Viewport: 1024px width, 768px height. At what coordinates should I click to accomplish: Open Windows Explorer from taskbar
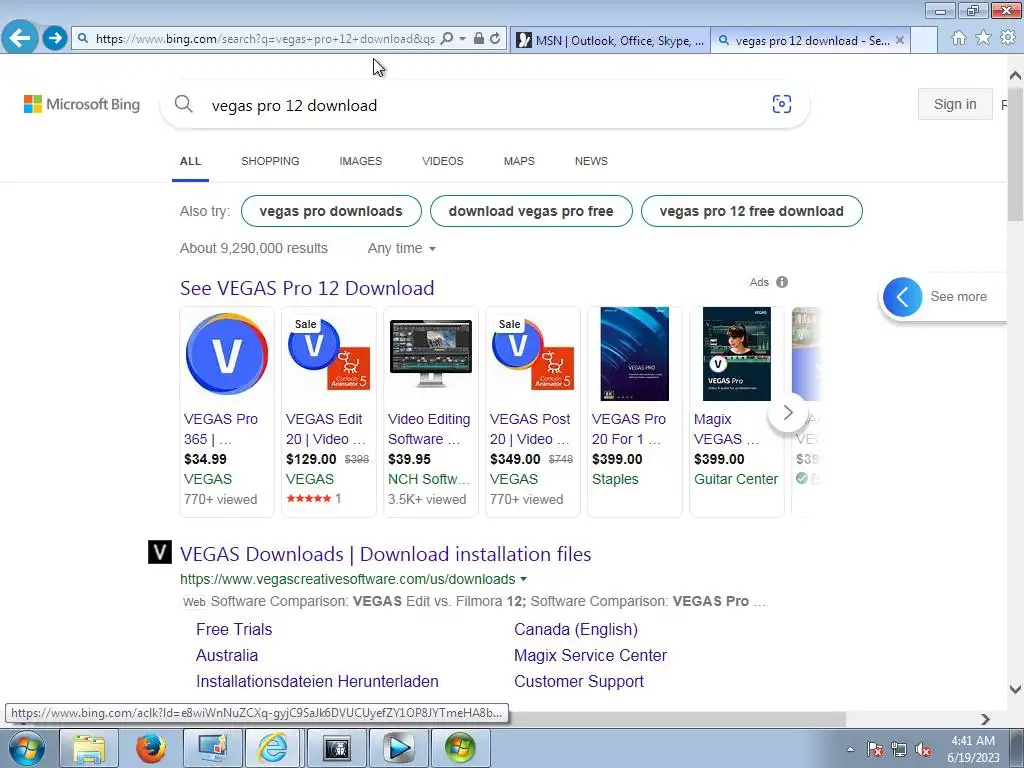click(x=89, y=748)
